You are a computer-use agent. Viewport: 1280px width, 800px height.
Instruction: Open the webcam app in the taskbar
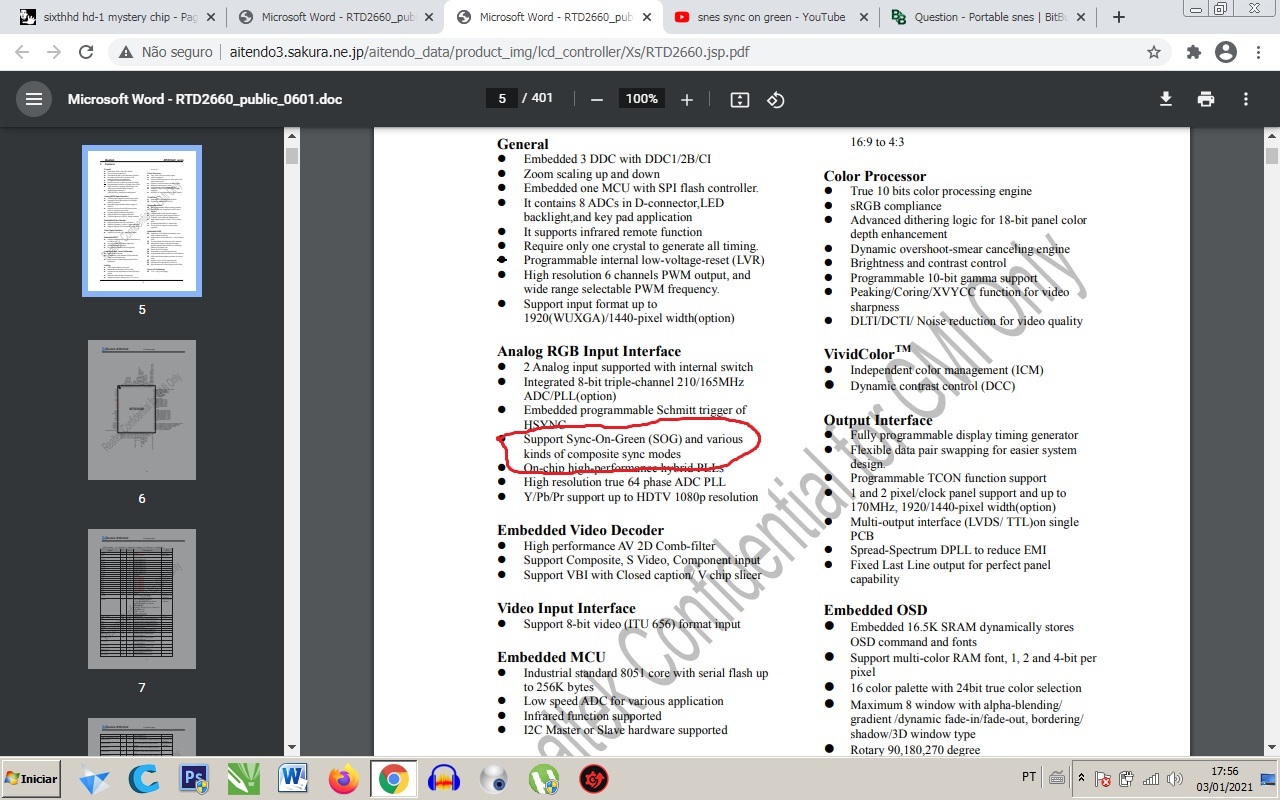493,779
